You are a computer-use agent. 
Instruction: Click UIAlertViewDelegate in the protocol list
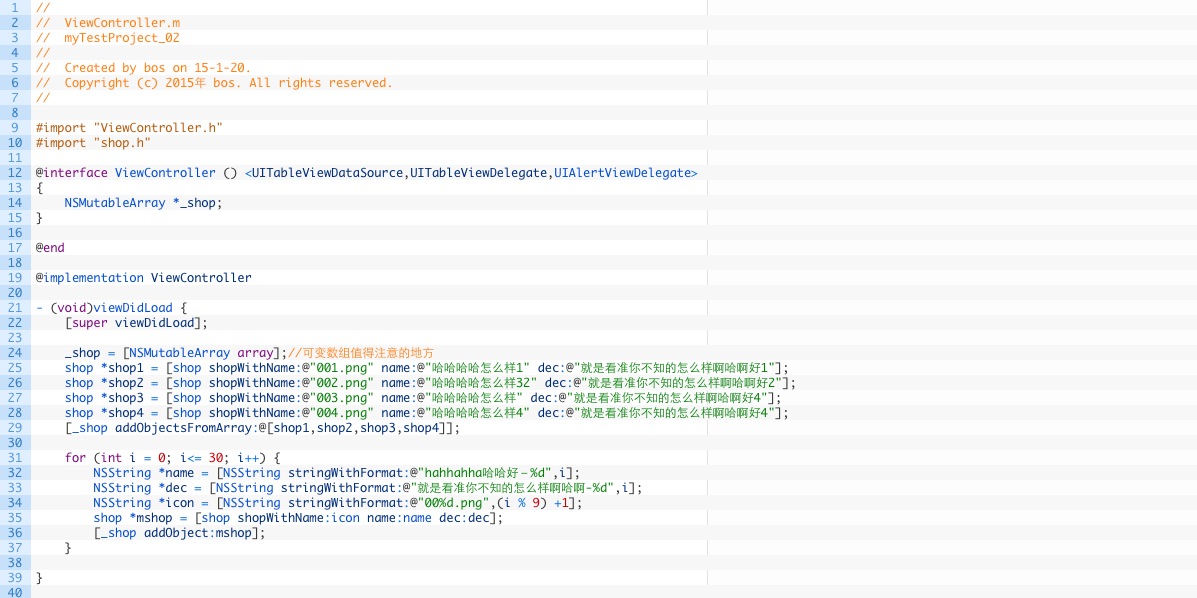(x=622, y=173)
